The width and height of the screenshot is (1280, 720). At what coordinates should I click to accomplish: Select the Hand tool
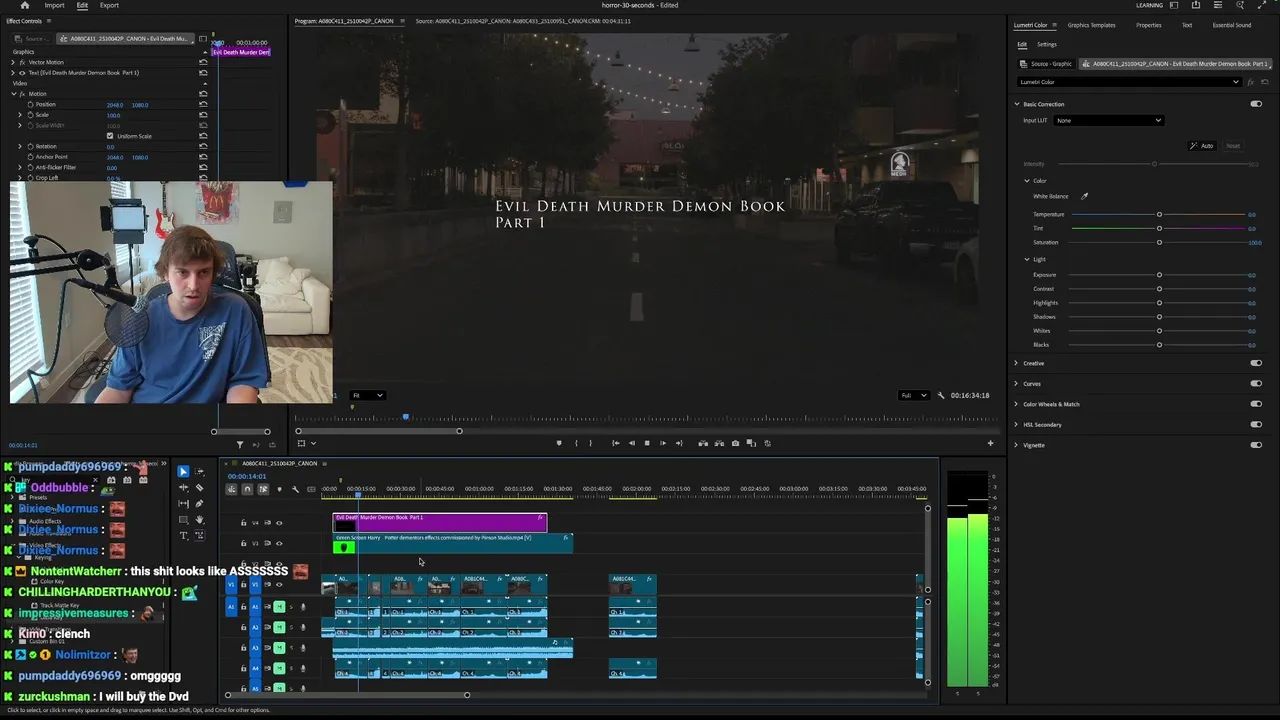(199, 519)
